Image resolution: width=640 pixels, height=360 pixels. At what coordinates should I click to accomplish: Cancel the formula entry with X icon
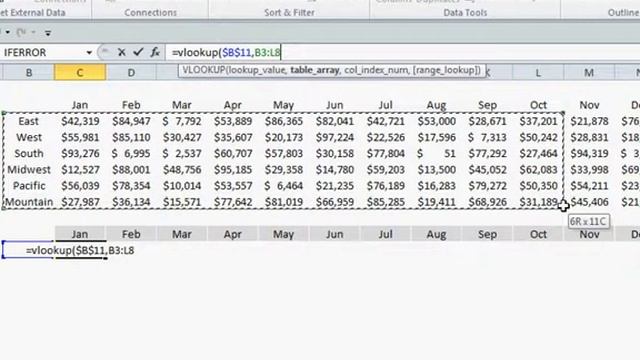pyautogui.click(x=121, y=52)
